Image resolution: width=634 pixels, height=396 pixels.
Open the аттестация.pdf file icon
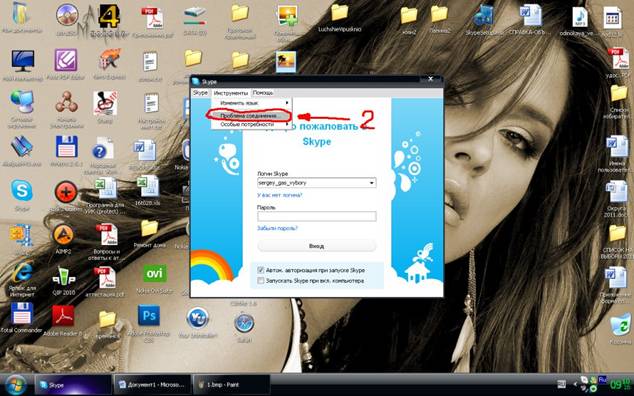[104, 277]
